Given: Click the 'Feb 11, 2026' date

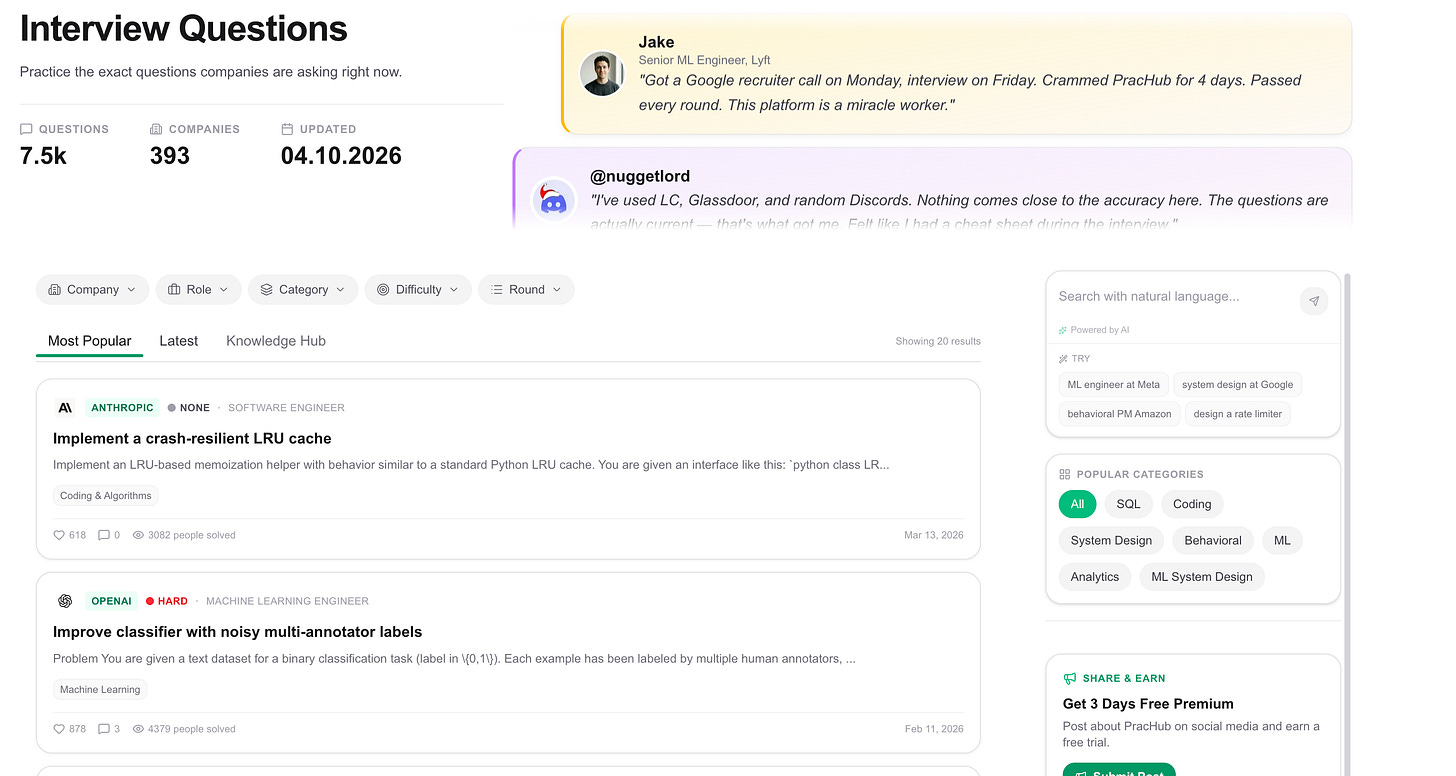Looking at the screenshot, I should 934,729.
